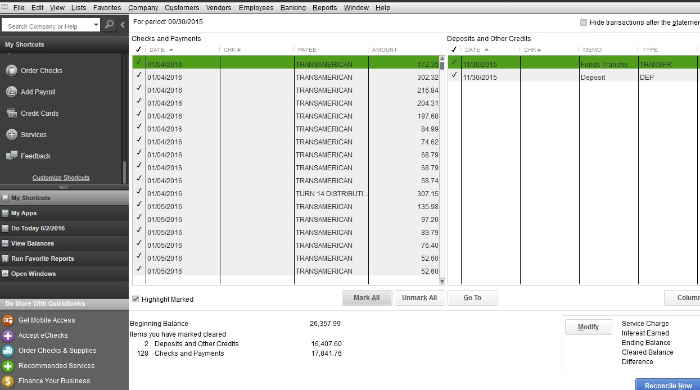Open the View Balances panel icon
700x390 pixels.
(x=5, y=243)
